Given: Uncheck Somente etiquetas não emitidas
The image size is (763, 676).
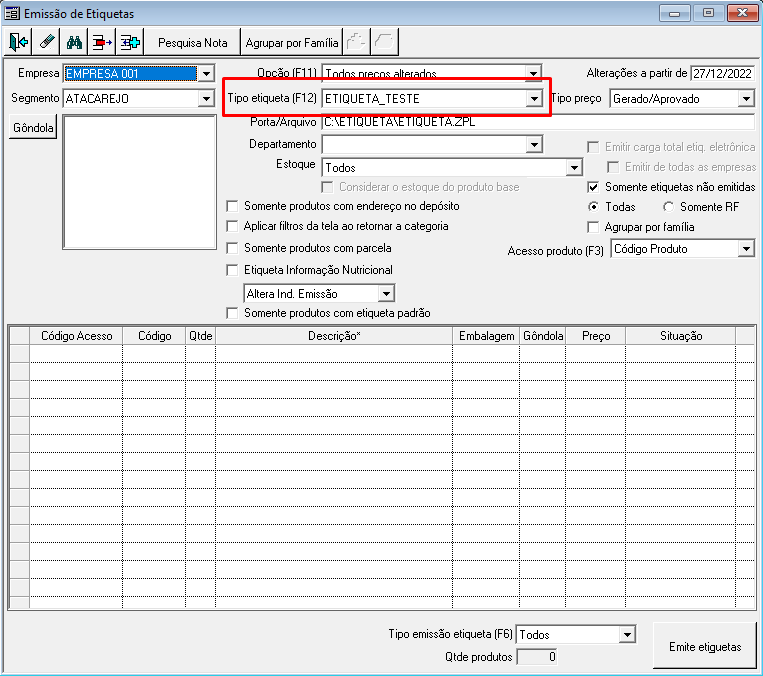Looking at the screenshot, I should [x=593, y=187].
